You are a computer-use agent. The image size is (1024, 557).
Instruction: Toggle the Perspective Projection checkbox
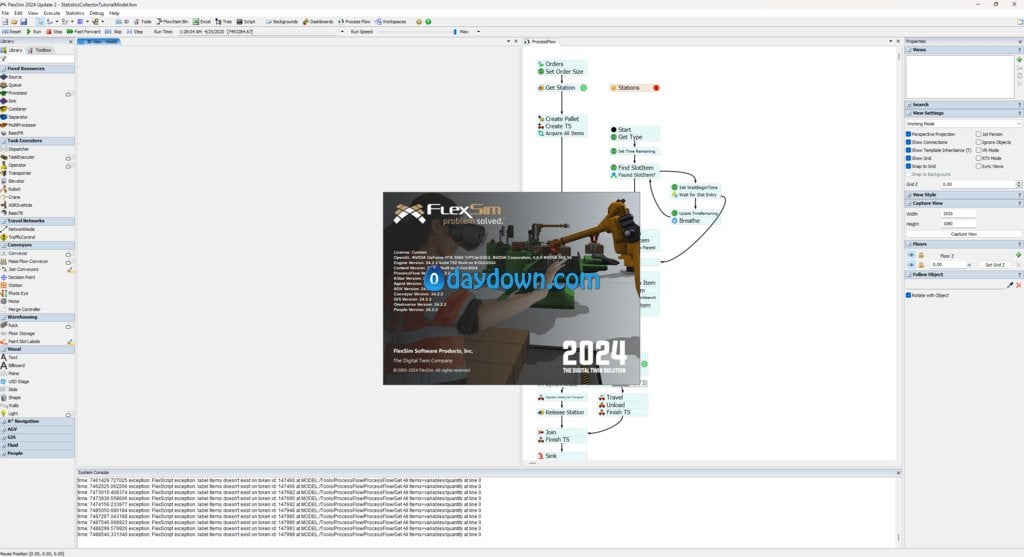[x=908, y=134]
